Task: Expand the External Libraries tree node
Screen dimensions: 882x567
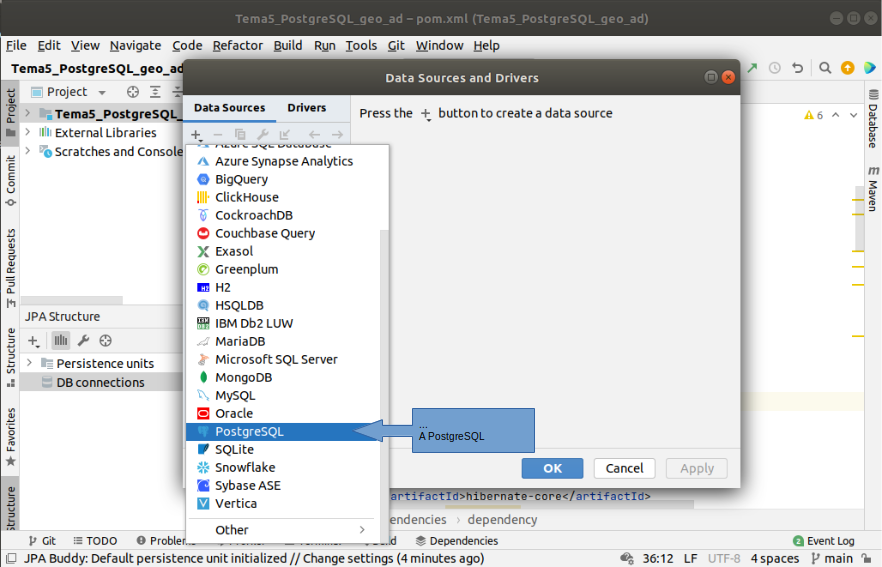Action: (28, 132)
